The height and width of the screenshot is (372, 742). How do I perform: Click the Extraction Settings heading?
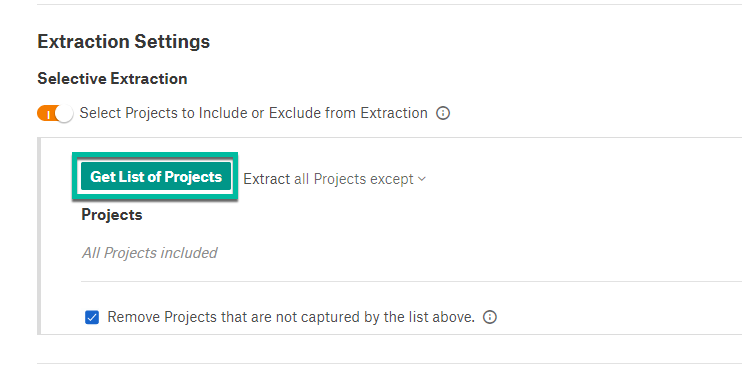(x=124, y=42)
